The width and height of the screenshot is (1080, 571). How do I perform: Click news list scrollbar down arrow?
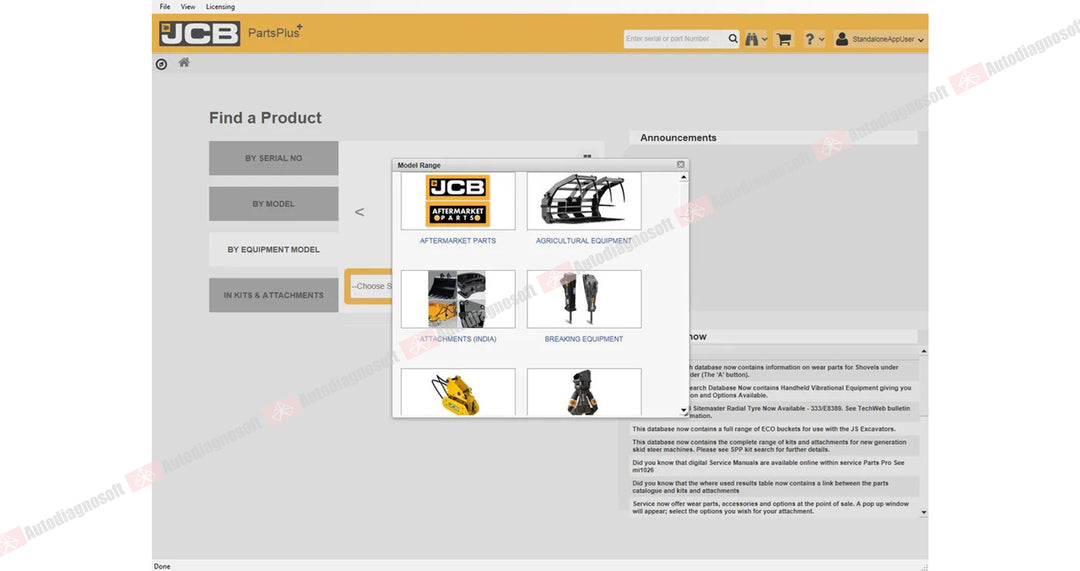point(924,513)
